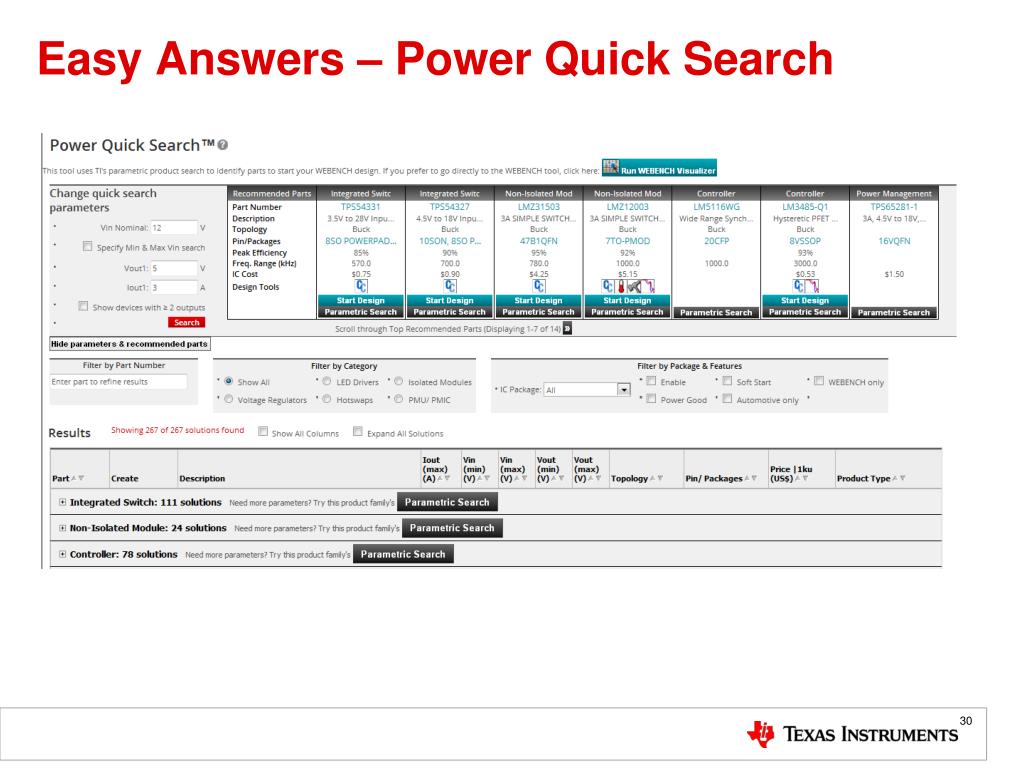
Task: Sort Part column using its arrows
Action: coord(78,479)
